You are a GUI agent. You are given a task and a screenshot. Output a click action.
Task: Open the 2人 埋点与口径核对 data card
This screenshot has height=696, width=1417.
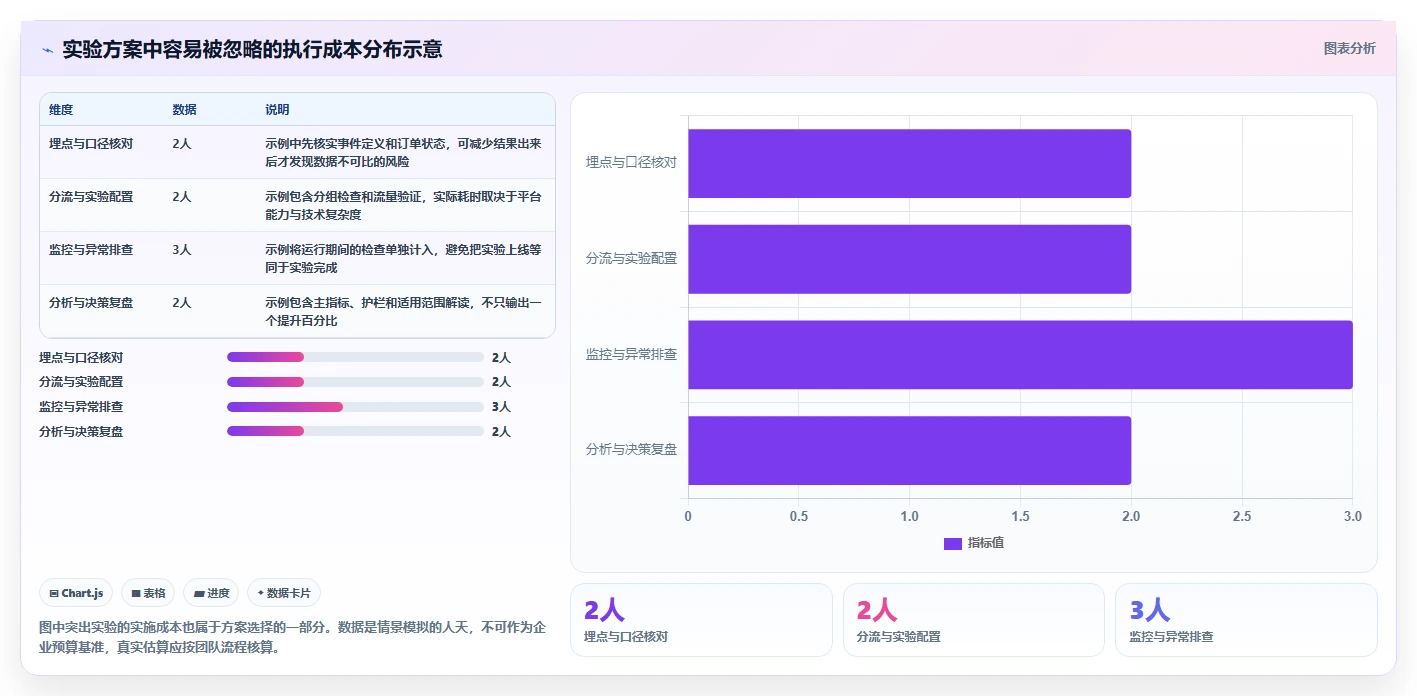click(x=701, y=620)
